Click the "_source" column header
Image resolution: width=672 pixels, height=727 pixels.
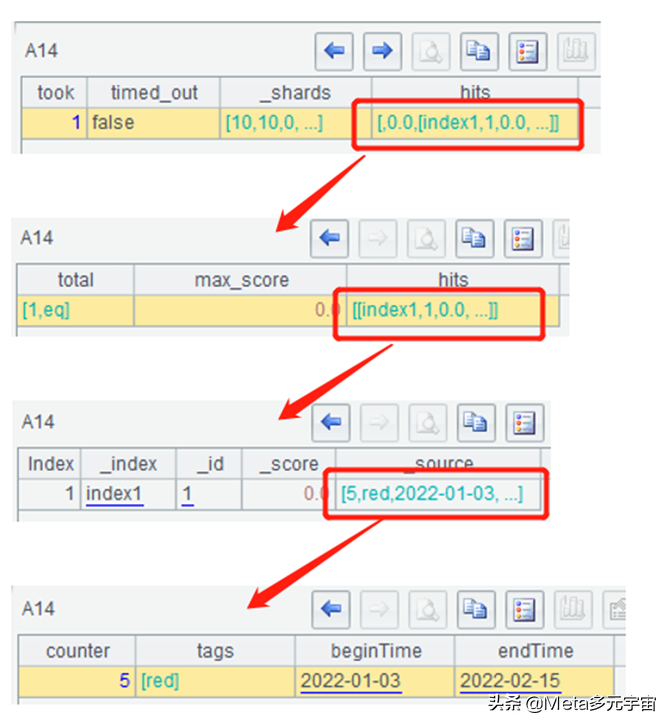pyautogui.click(x=438, y=464)
